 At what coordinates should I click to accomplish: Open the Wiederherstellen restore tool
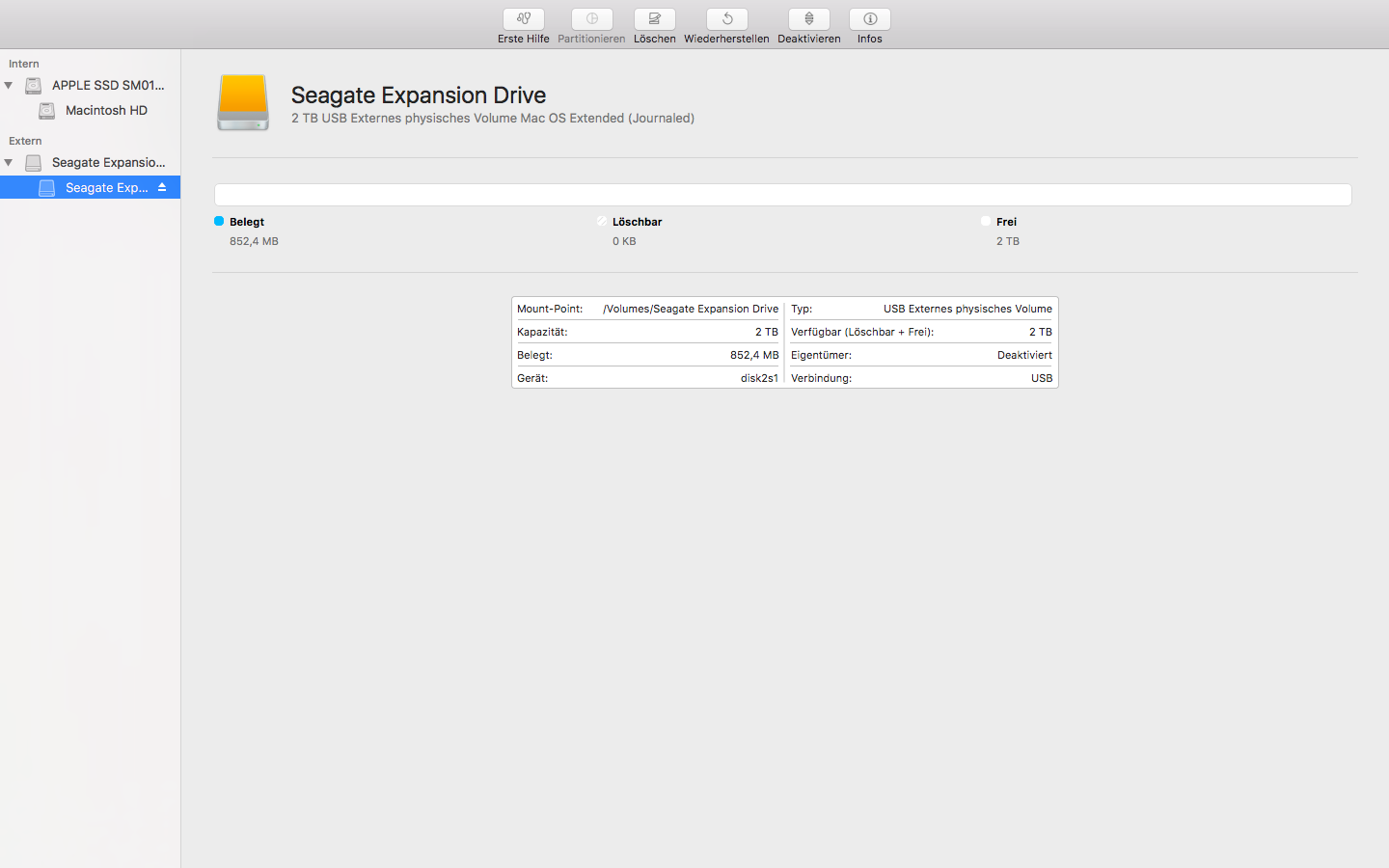pos(727,19)
